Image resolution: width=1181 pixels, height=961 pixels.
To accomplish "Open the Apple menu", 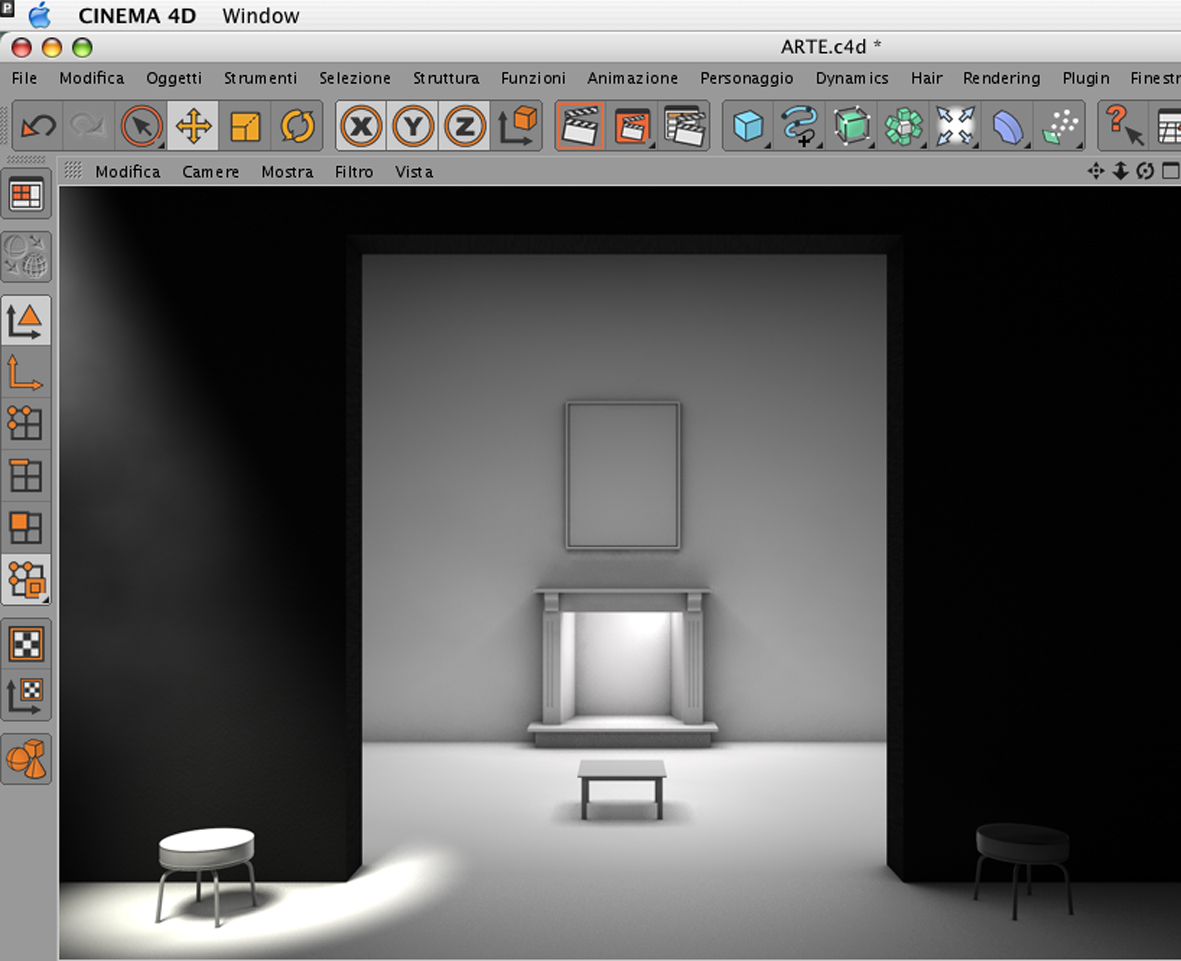I will pos(40,15).
